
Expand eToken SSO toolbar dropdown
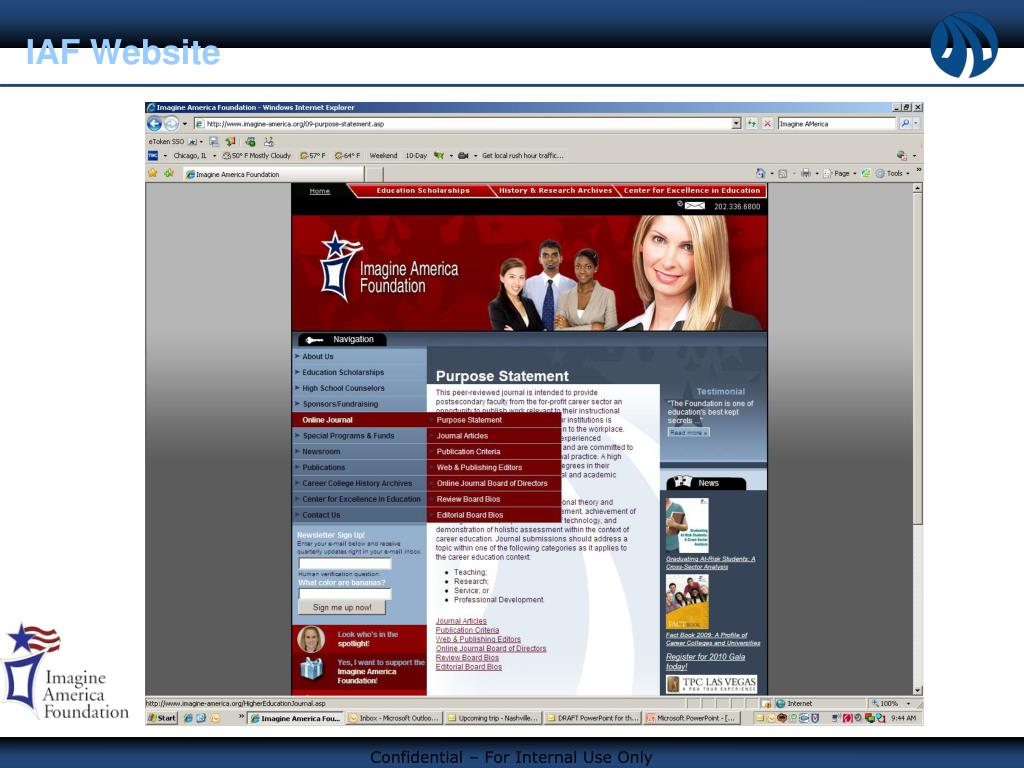coord(201,141)
